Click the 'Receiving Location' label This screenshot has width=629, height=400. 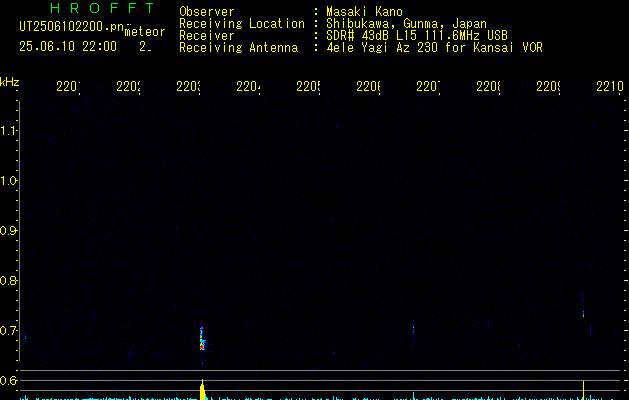tap(242, 24)
